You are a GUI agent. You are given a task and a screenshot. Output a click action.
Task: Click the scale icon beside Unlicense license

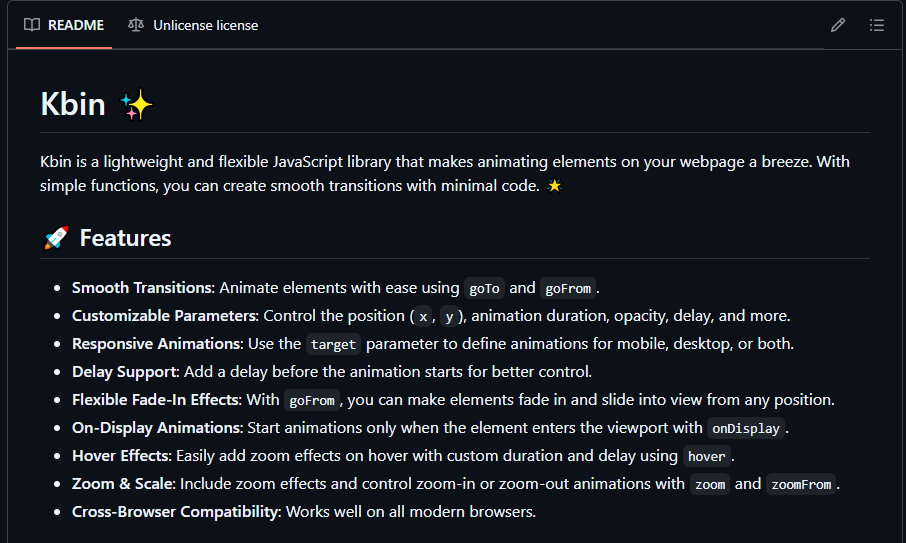(x=136, y=25)
